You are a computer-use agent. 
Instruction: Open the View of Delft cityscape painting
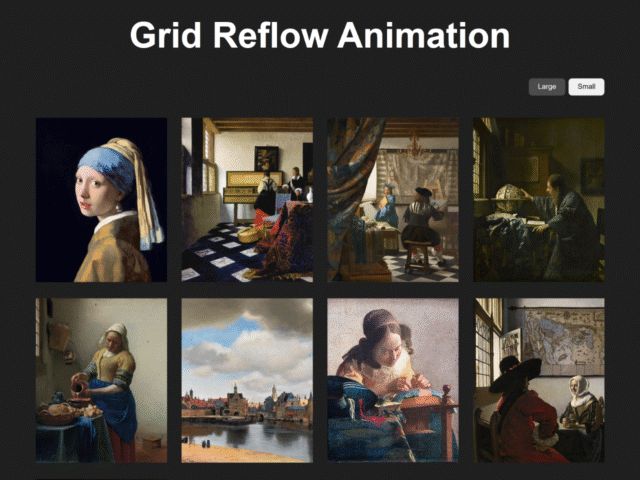pyautogui.click(x=247, y=380)
